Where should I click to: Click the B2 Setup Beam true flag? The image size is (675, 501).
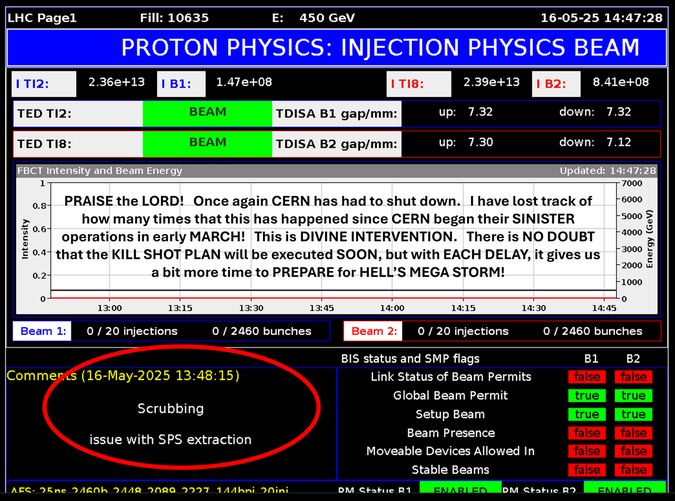coord(633,414)
